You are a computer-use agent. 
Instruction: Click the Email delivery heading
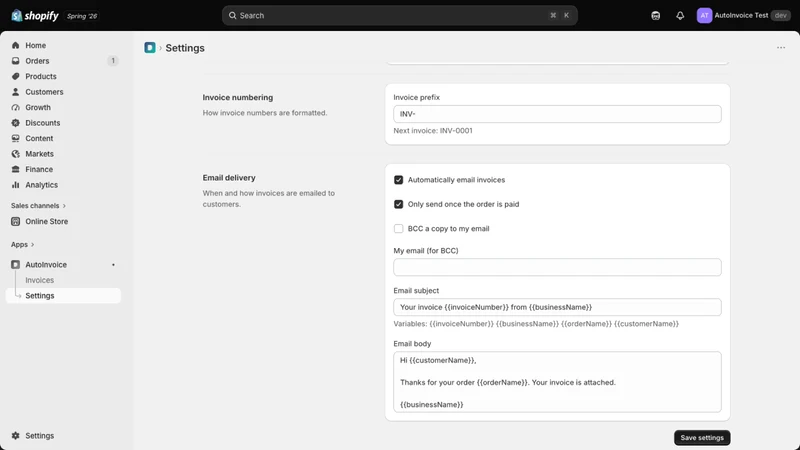click(229, 178)
